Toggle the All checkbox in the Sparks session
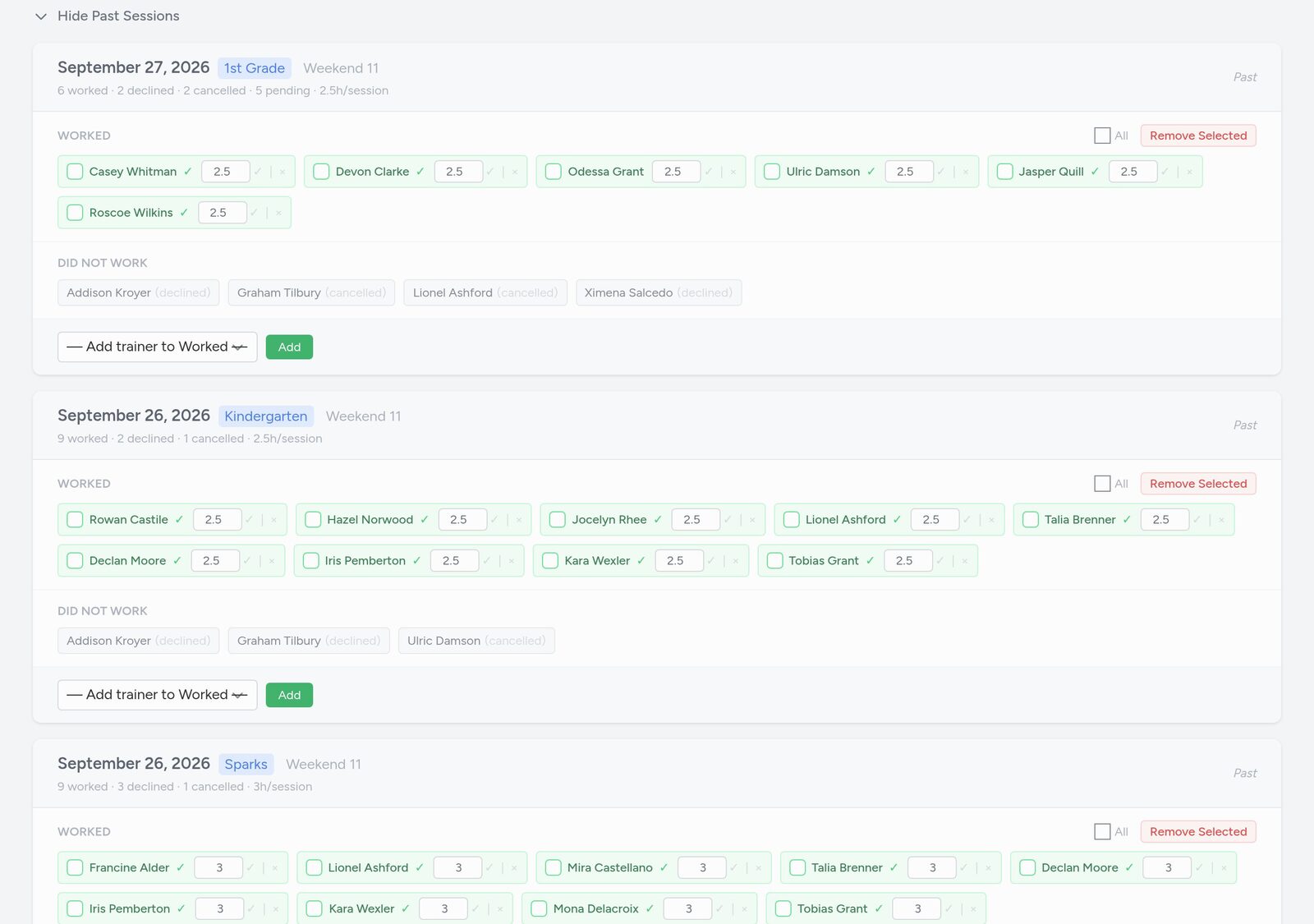This screenshot has width=1314, height=924. pyautogui.click(x=1102, y=832)
